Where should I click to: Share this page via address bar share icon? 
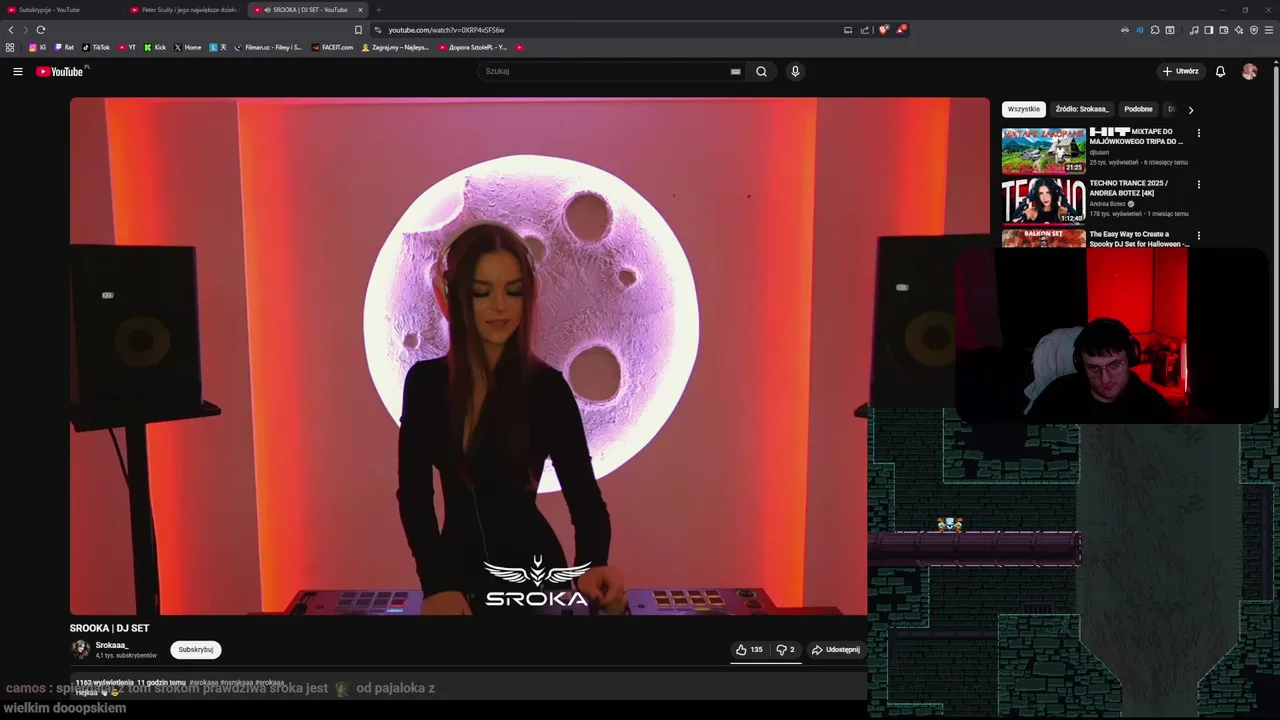point(865,30)
